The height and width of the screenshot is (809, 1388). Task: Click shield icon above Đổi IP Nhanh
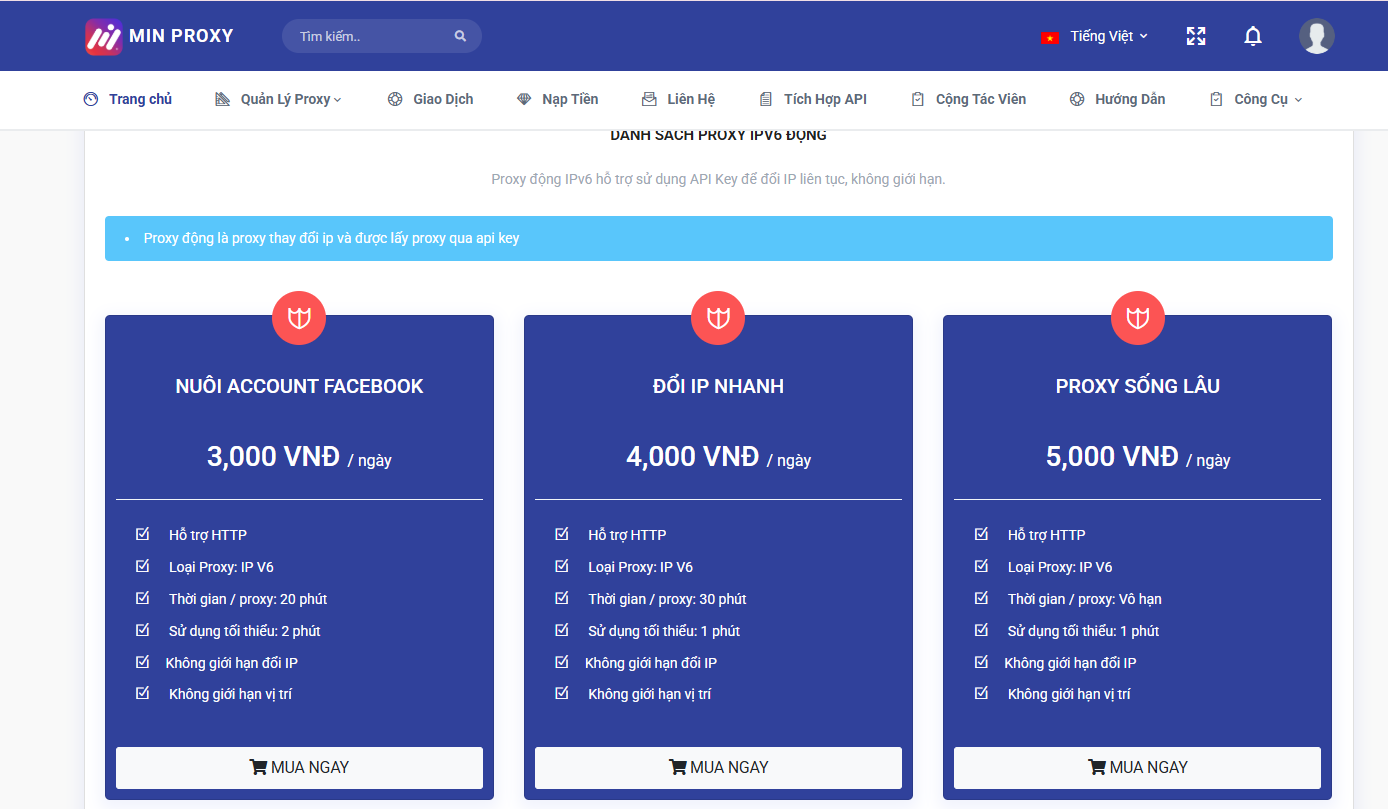[x=718, y=318]
